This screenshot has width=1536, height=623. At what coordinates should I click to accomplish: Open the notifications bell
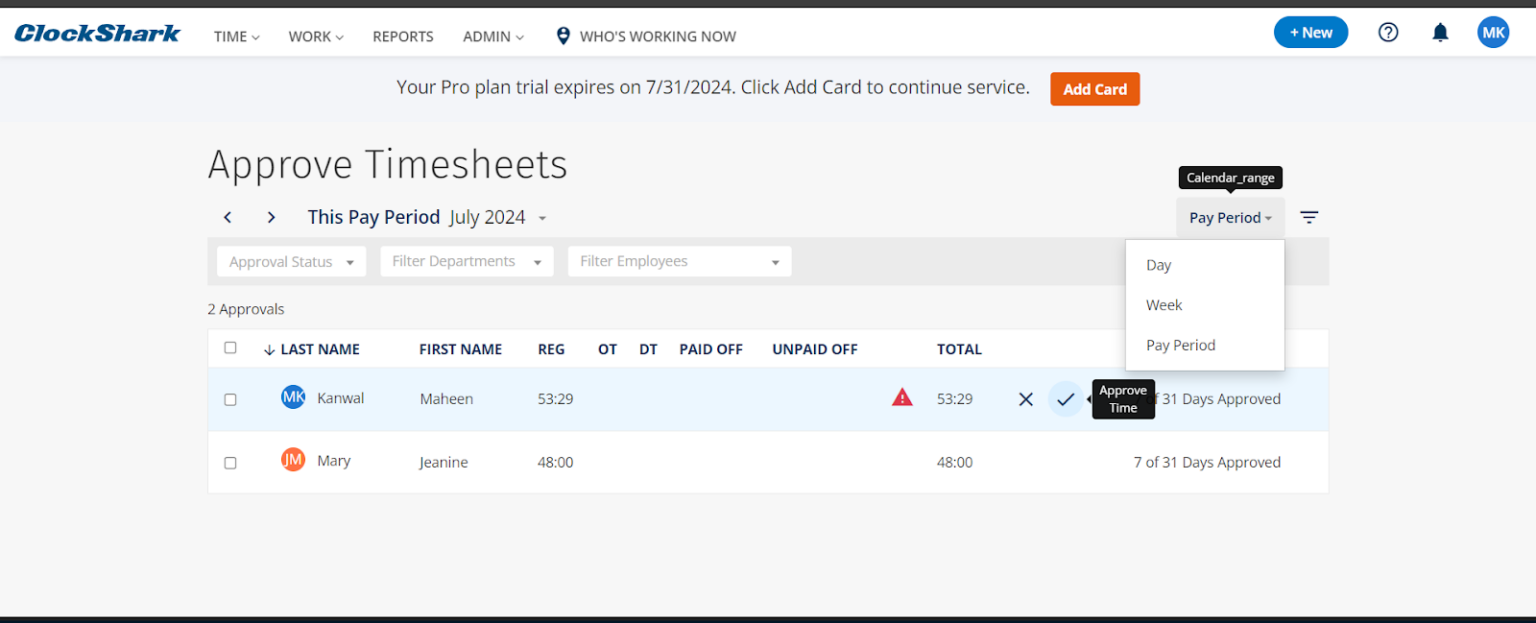click(1440, 32)
